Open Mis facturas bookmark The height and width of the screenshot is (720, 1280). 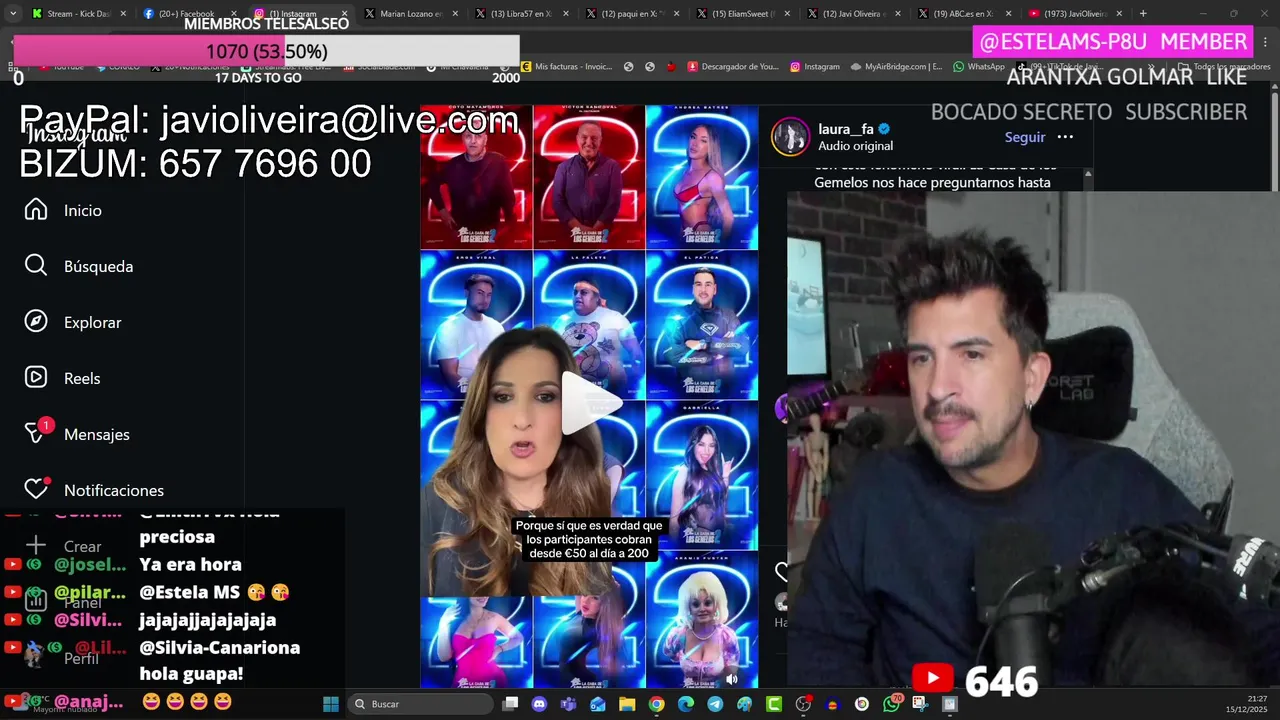[x=566, y=67]
